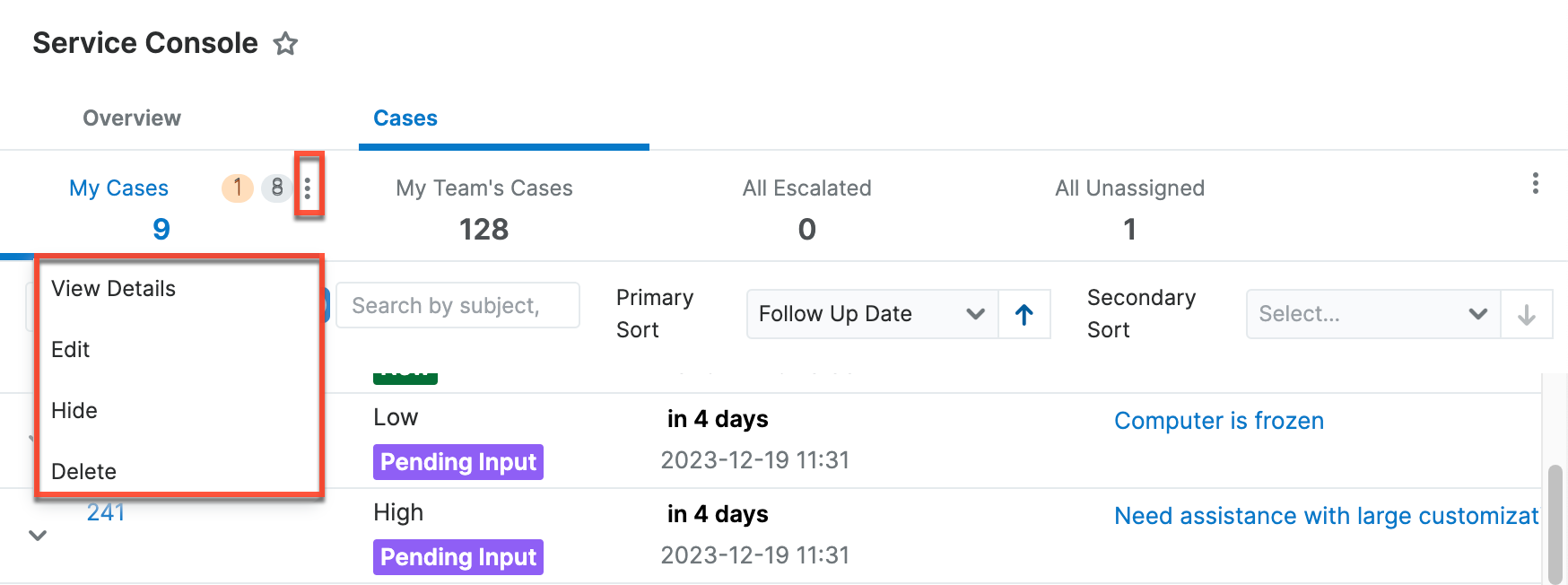Open the Follow Up Date sort dropdown

pos(871,314)
